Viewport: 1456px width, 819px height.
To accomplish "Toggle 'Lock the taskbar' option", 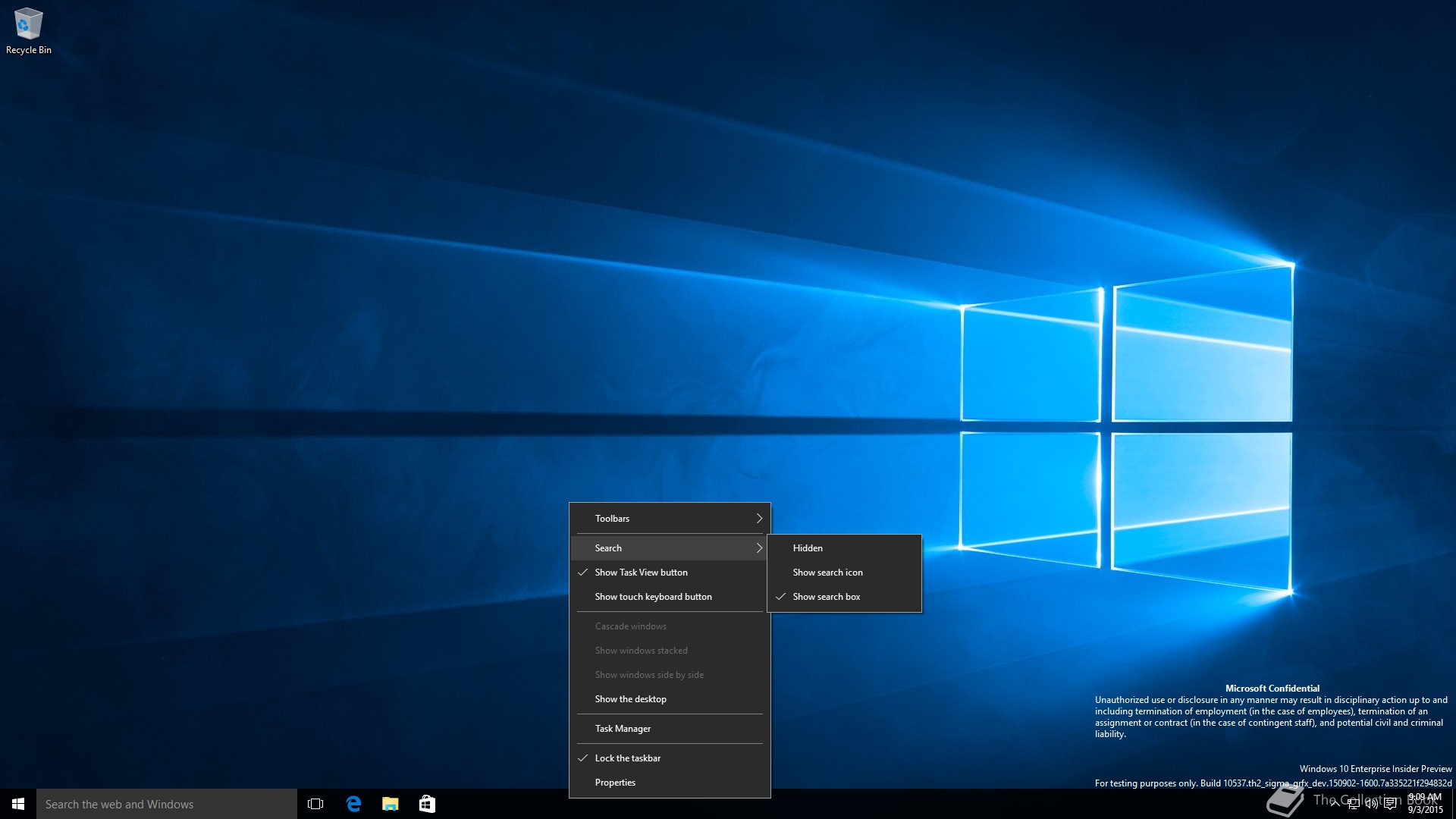I will click(x=670, y=758).
